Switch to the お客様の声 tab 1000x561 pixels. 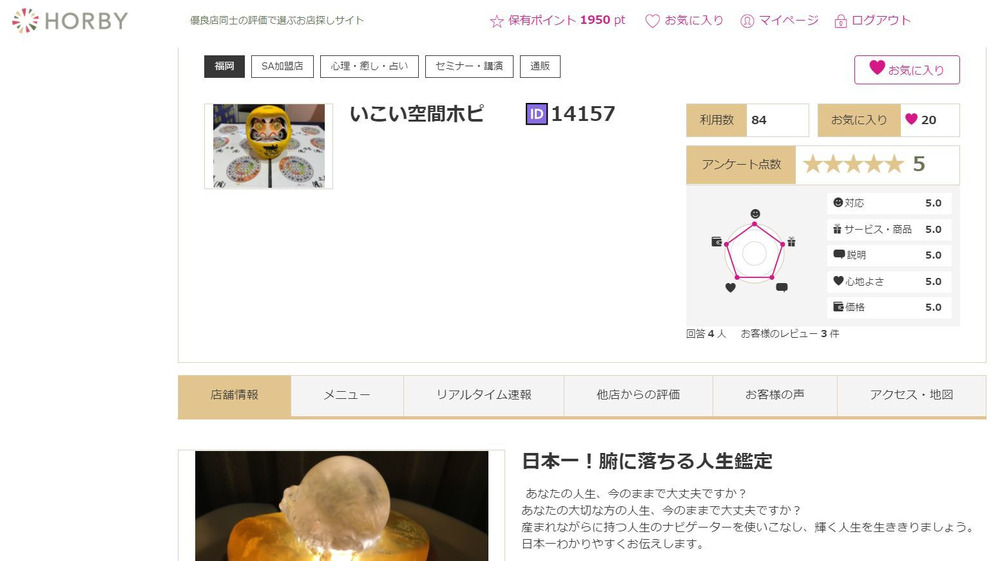pyautogui.click(x=774, y=395)
